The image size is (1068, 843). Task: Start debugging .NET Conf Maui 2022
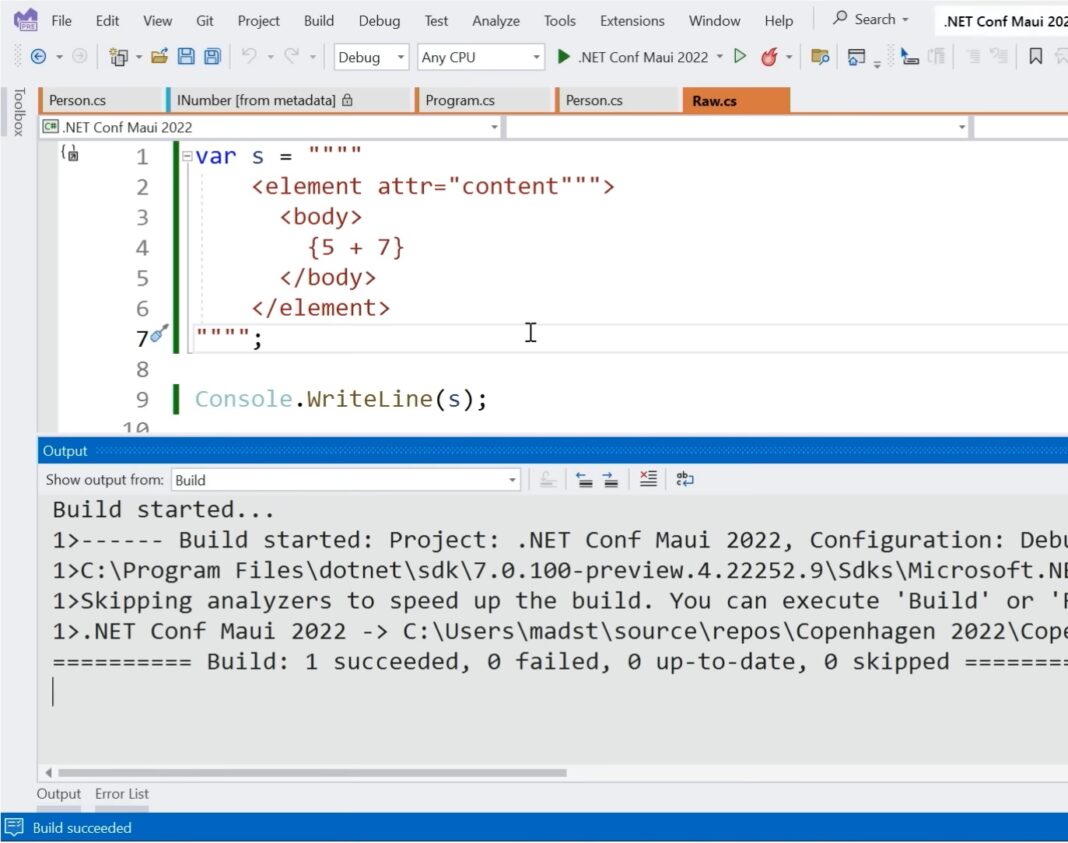click(x=563, y=57)
